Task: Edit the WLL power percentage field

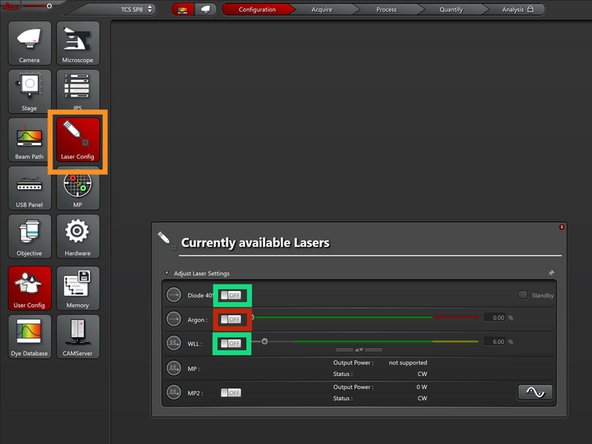Action: tap(495, 342)
